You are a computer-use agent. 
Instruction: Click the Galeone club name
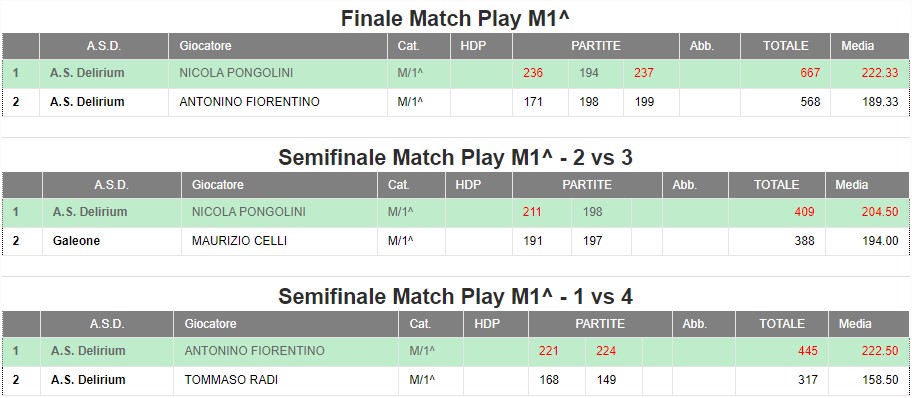click(76, 241)
